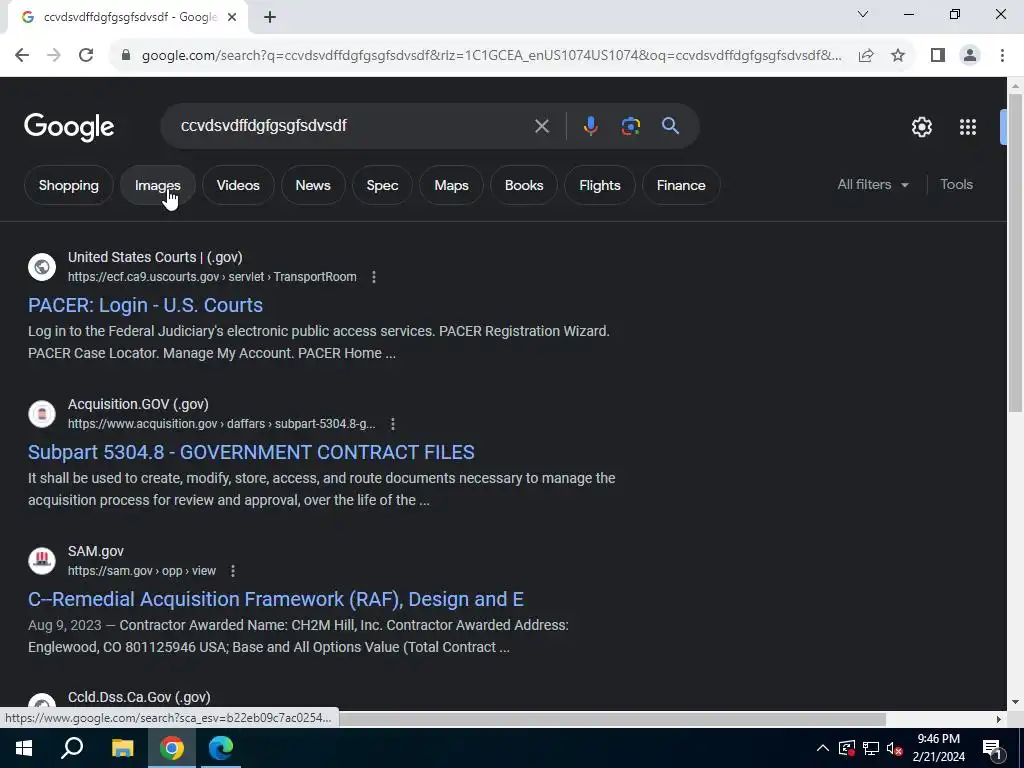Search by image with Google Lens

[630, 126]
